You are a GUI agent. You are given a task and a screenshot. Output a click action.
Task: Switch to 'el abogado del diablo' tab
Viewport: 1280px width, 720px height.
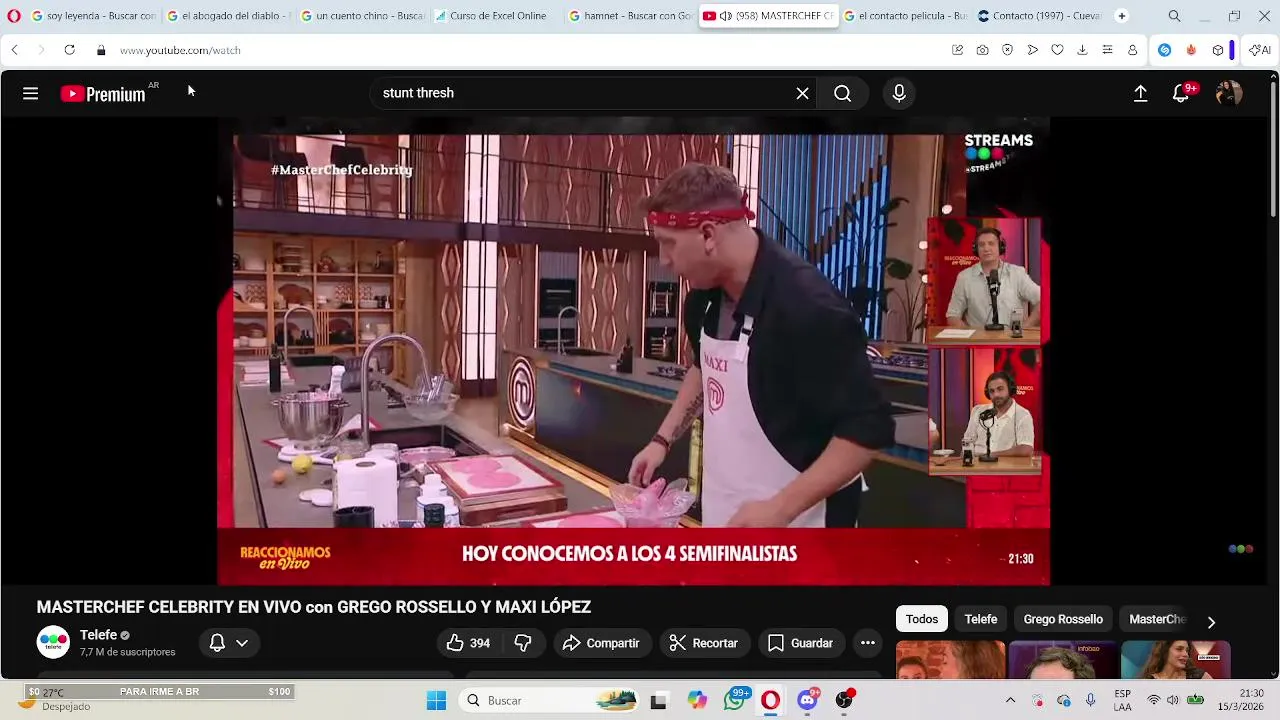tap(228, 16)
